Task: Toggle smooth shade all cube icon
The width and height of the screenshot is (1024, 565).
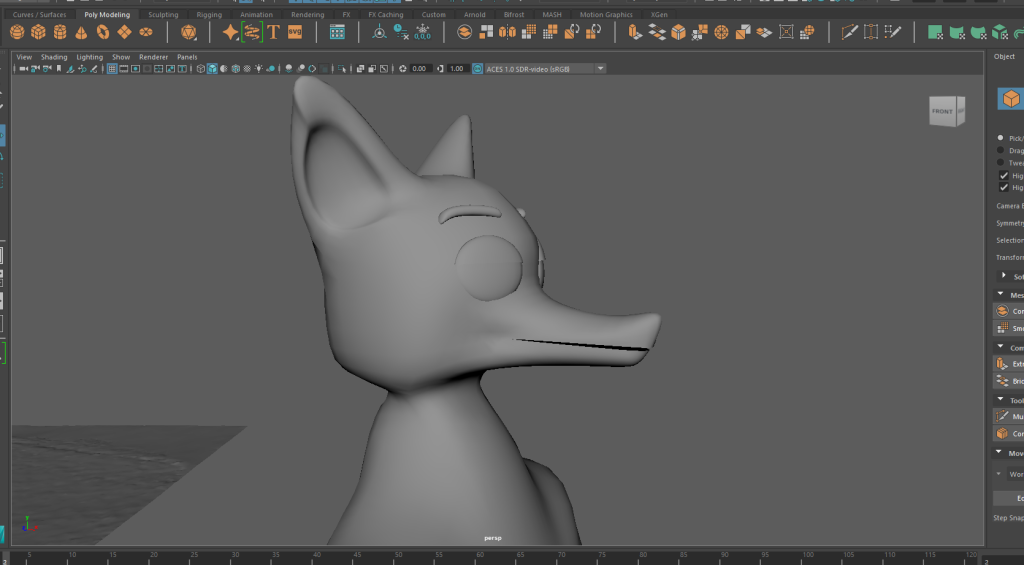Action: point(212,69)
